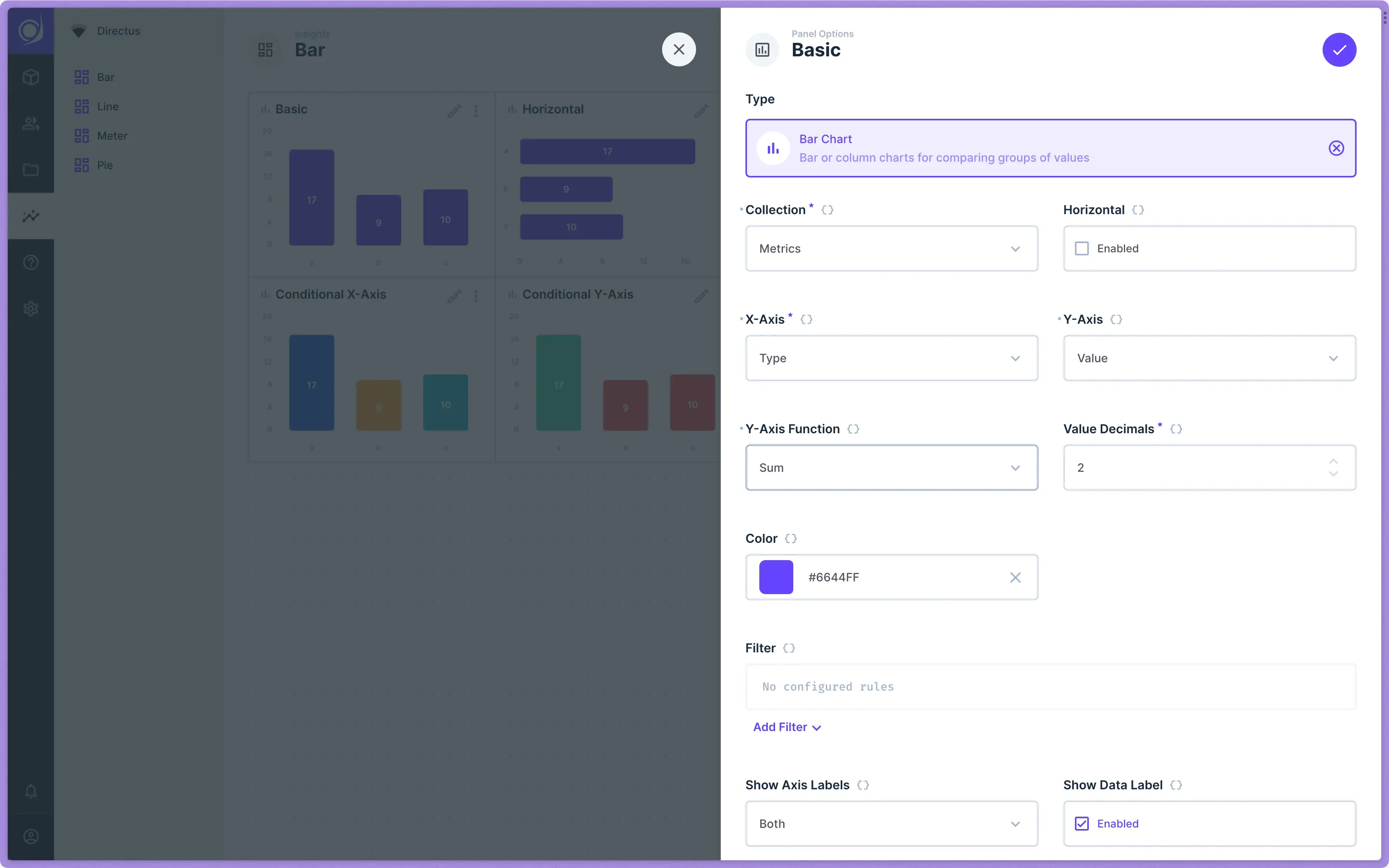Open the Y-Axis dropdown showing Value
Viewport: 1389px width, 868px height.
point(1209,358)
